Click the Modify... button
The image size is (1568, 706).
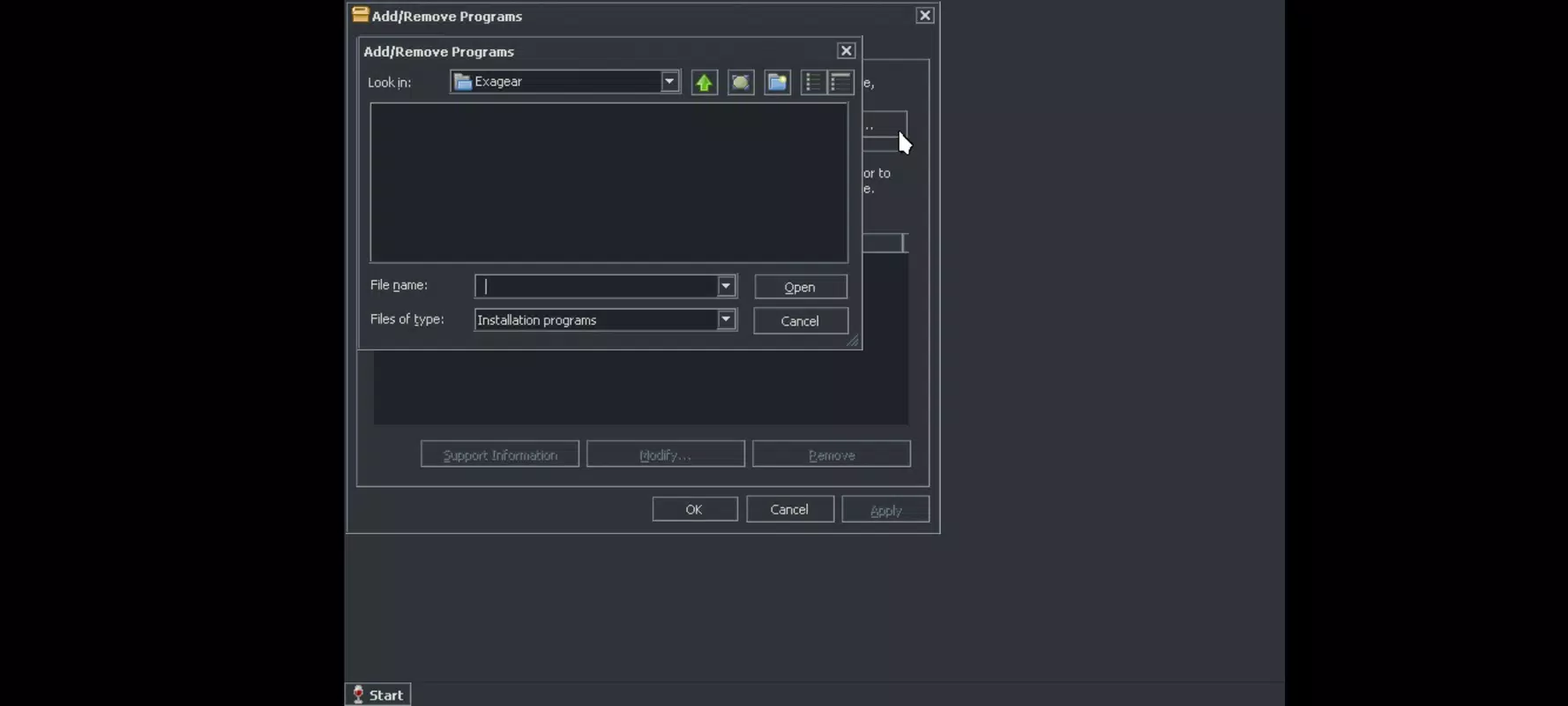pyautogui.click(x=665, y=454)
